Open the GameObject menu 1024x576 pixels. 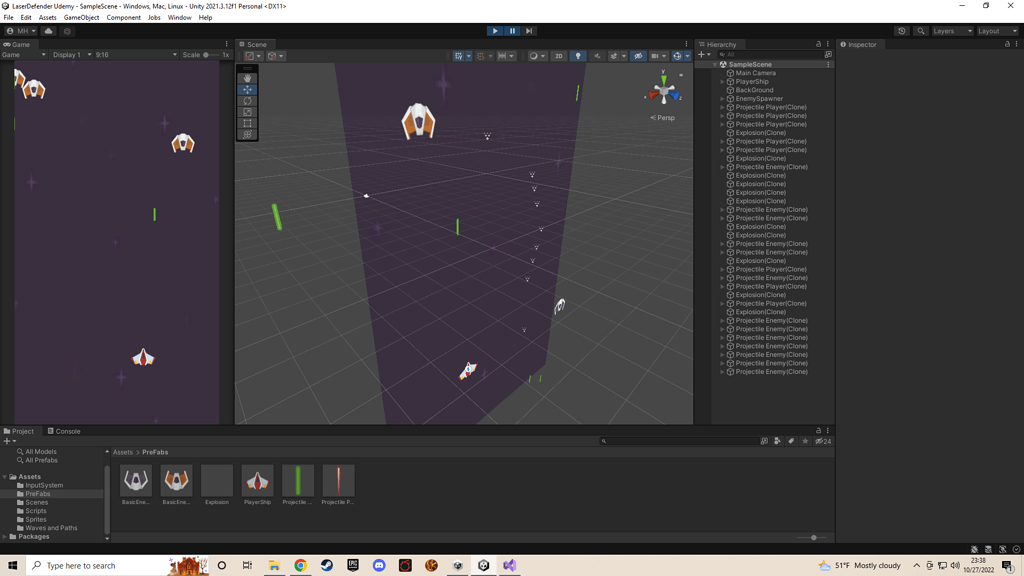pos(81,17)
